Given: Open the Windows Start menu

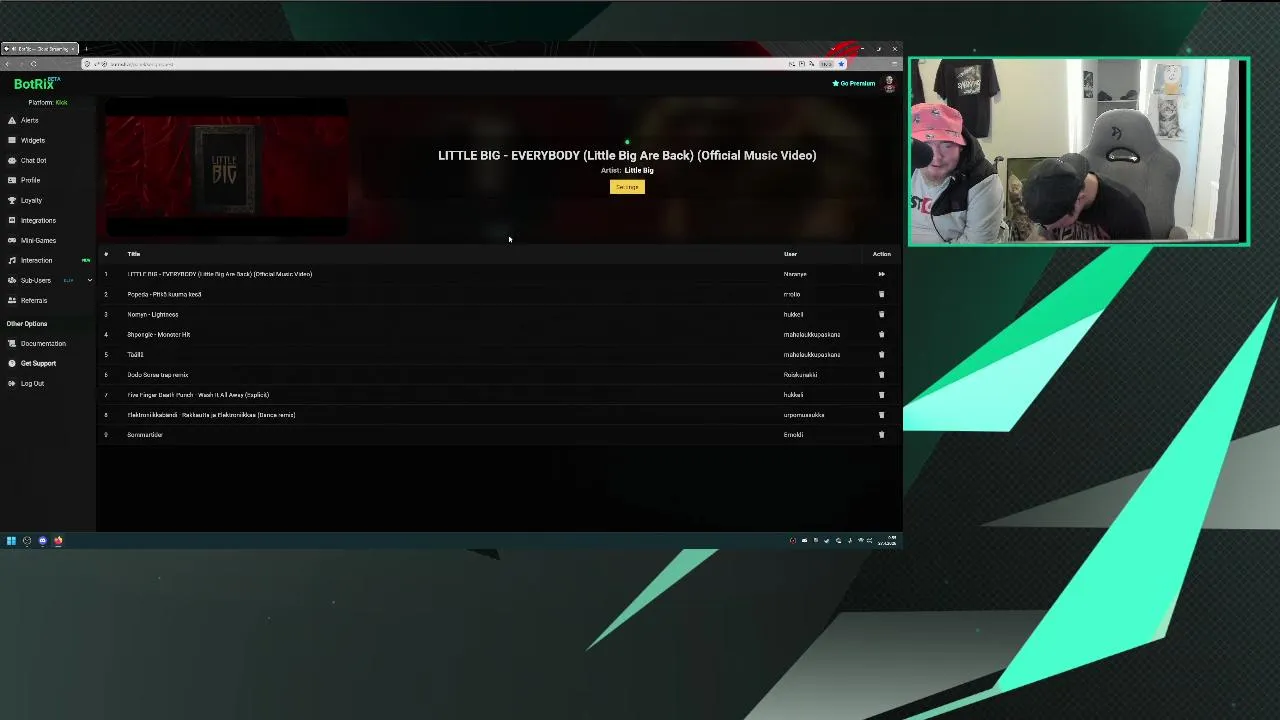Looking at the screenshot, I should pos(11,541).
